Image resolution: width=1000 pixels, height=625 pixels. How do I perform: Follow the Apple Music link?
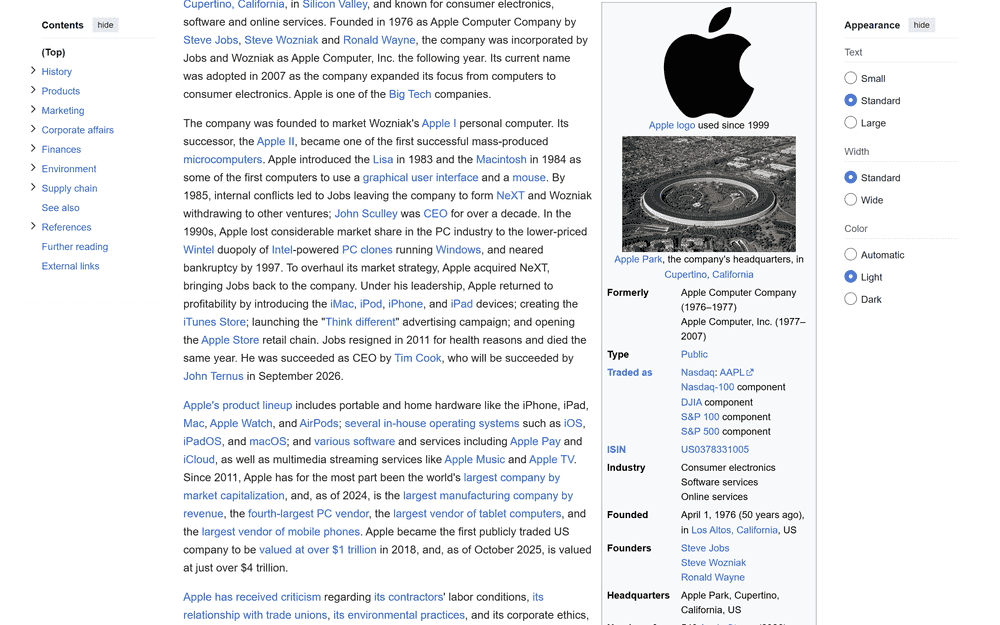coord(474,459)
